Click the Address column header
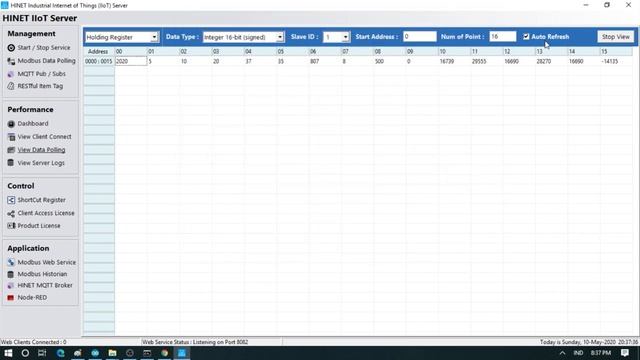 tap(98, 51)
